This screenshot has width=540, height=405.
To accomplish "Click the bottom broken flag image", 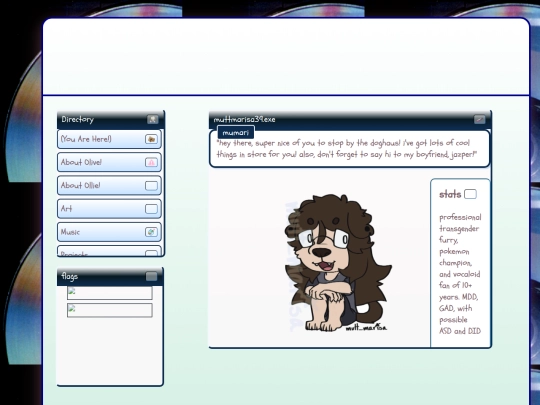I will [x=110, y=310].
